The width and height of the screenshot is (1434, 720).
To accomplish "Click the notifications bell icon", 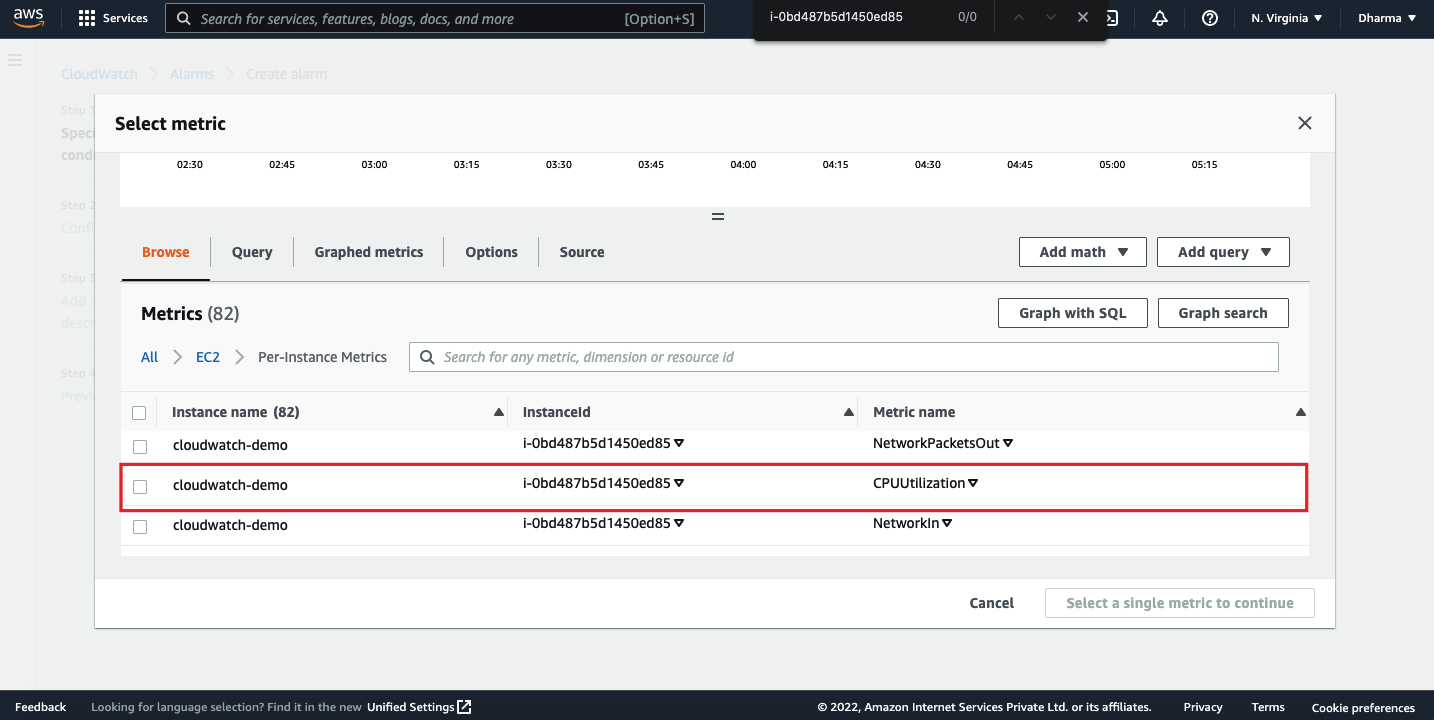I will coord(1160,18).
